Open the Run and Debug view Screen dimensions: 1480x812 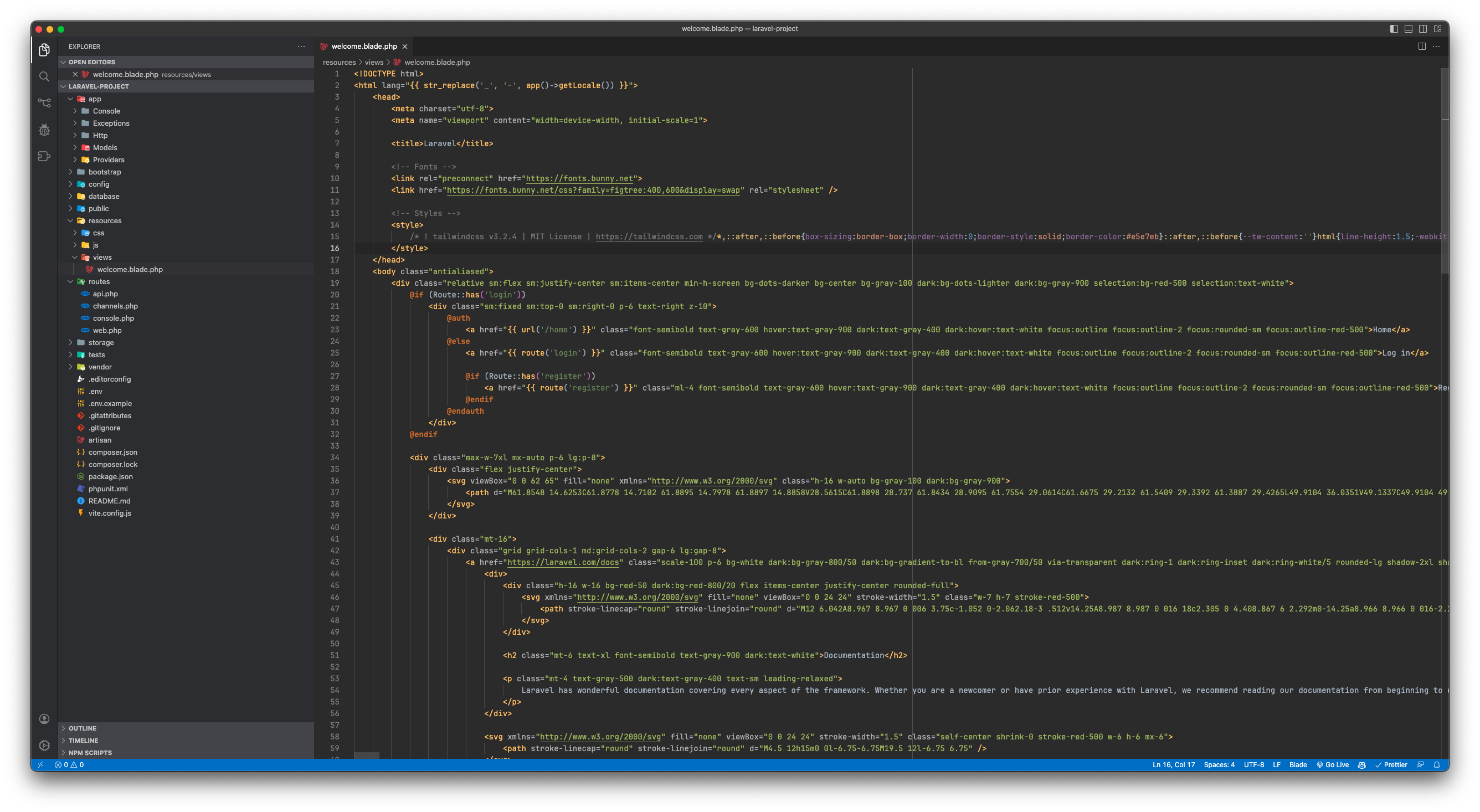click(x=44, y=130)
